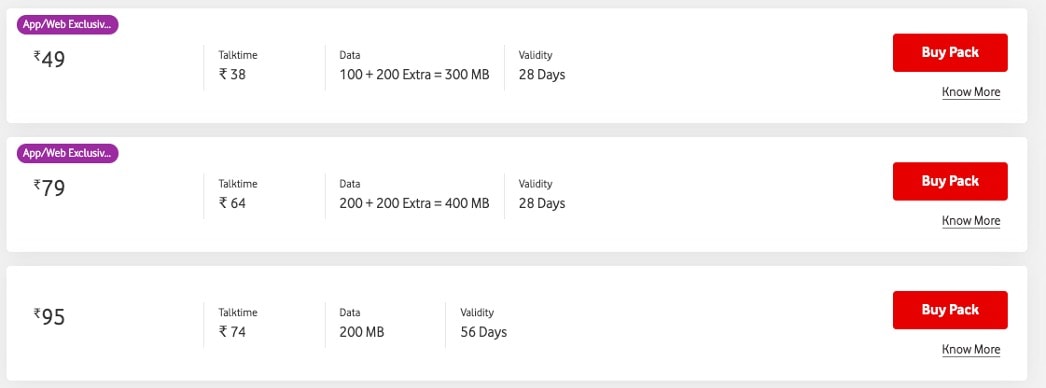1046x388 pixels.
Task: Click 28 Days validity on ₹49 pack
Action: click(542, 75)
